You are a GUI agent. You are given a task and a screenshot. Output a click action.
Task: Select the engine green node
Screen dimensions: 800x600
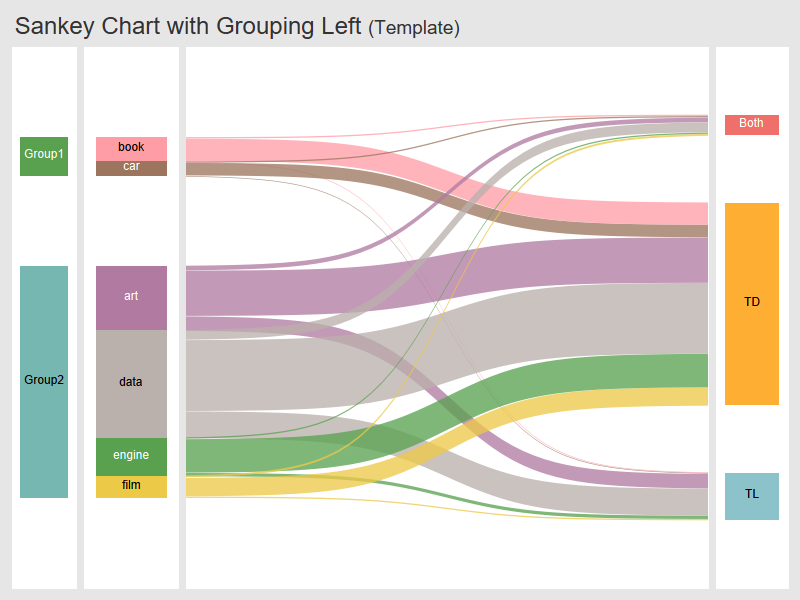[131, 456]
